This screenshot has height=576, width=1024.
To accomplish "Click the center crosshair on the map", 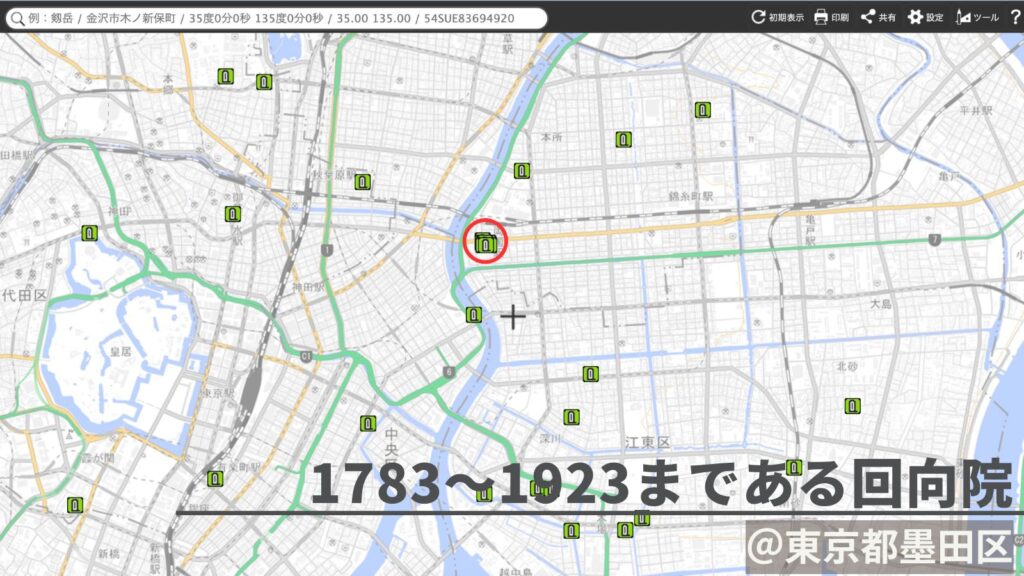I will [x=513, y=318].
